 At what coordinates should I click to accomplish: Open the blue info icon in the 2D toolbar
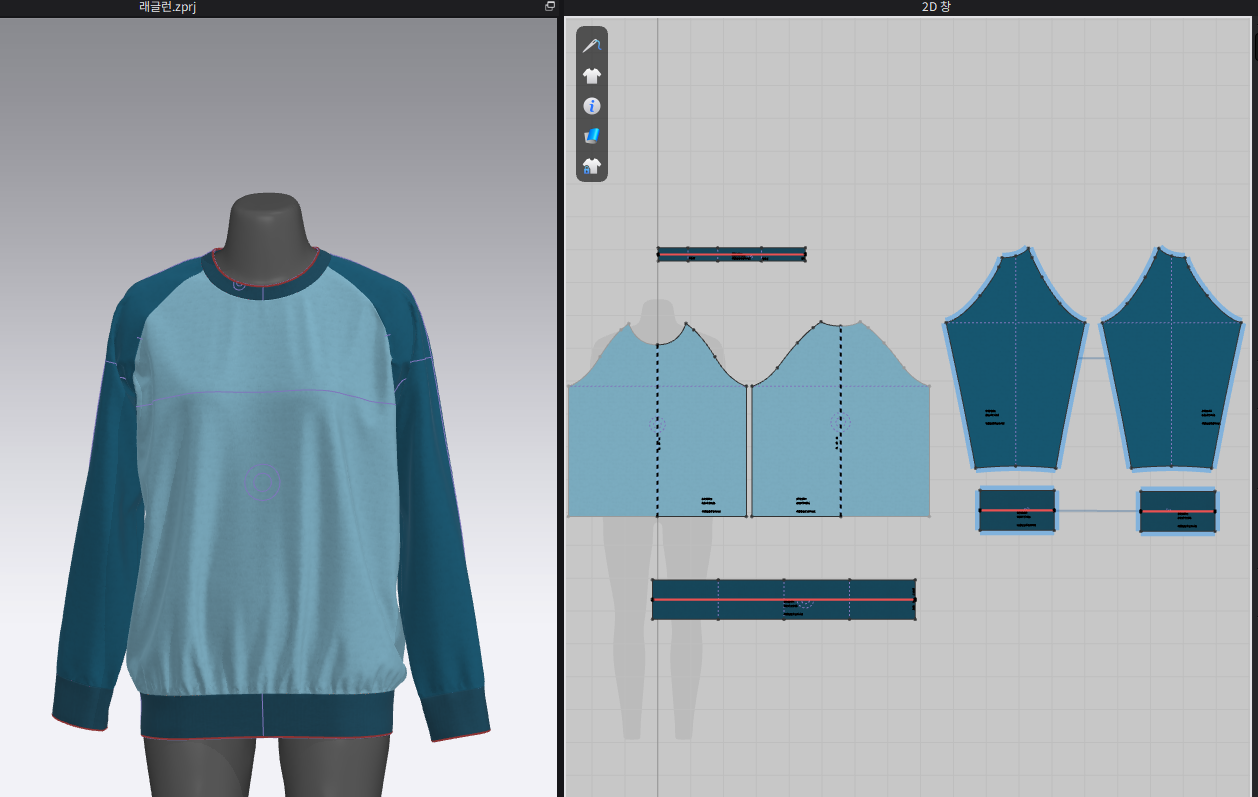tap(592, 105)
